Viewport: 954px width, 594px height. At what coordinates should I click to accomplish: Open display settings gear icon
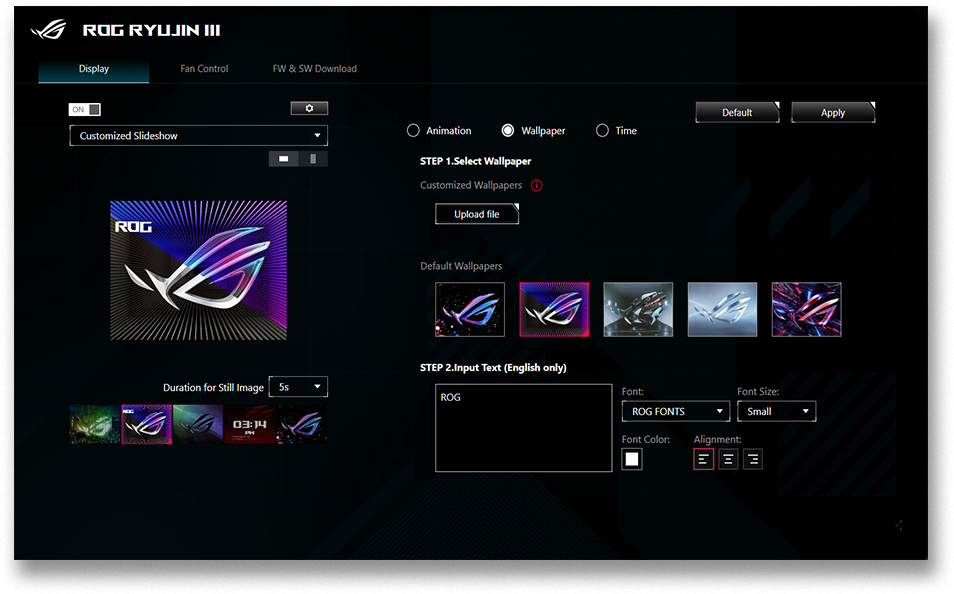pyautogui.click(x=309, y=108)
